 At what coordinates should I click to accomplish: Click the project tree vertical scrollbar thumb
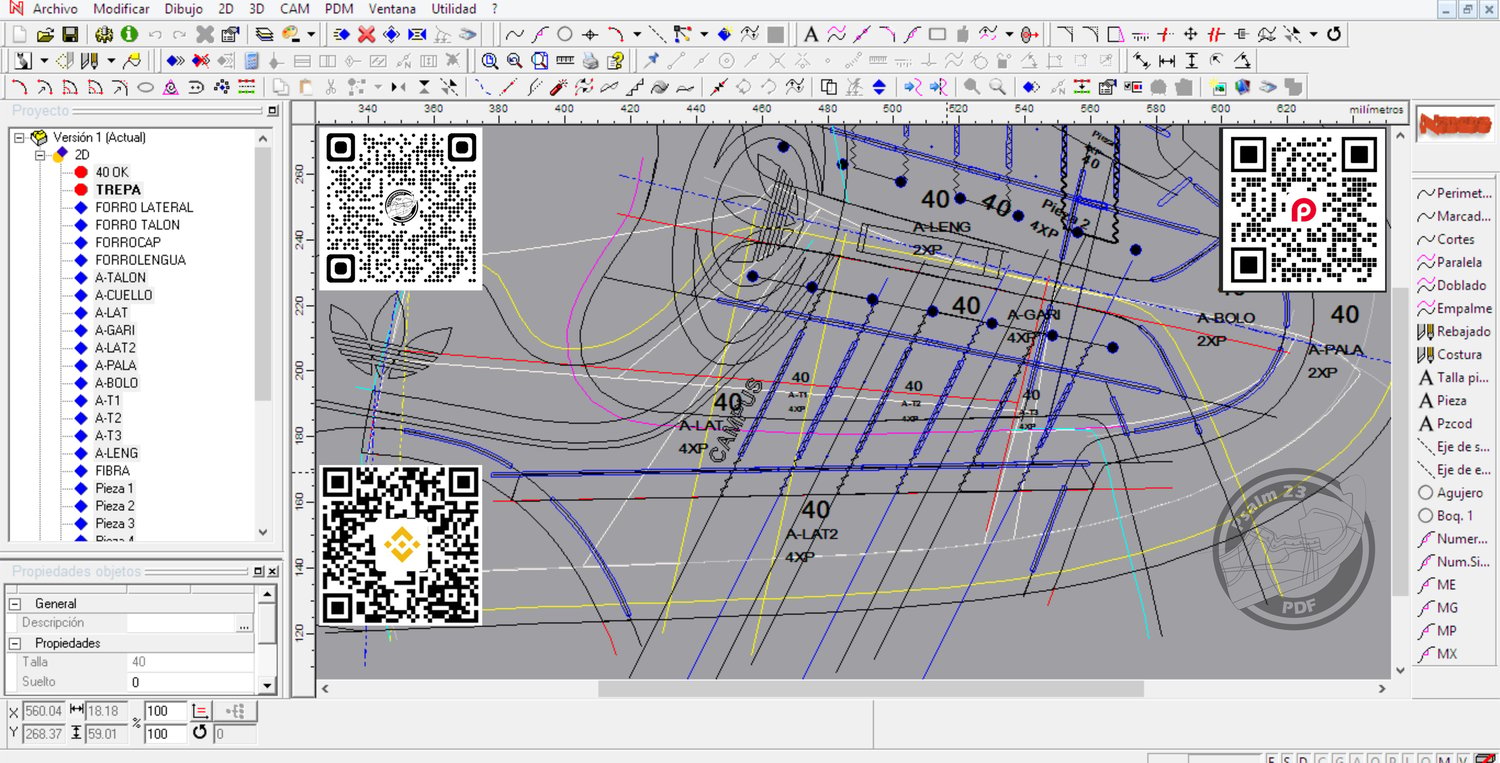tap(263, 273)
